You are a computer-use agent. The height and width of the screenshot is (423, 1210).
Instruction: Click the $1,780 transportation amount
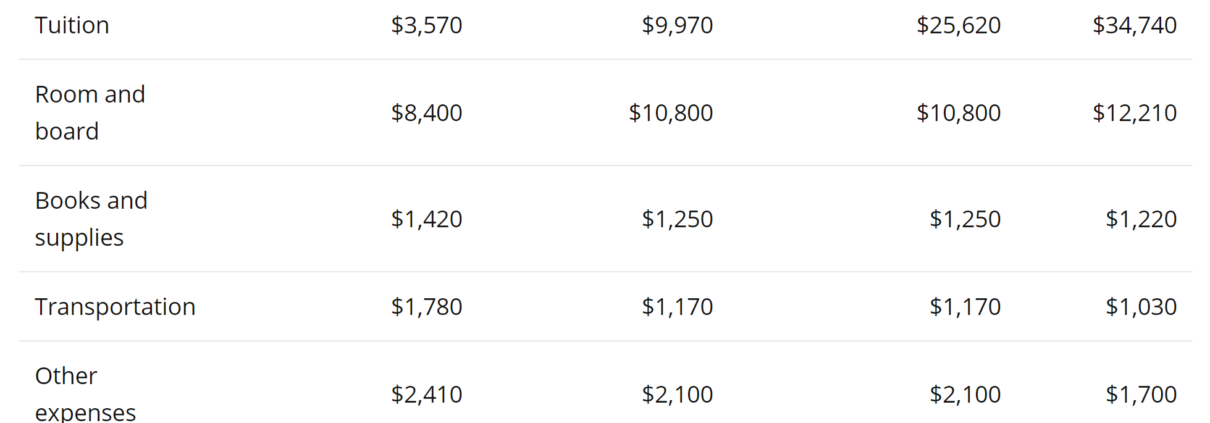coord(427,307)
